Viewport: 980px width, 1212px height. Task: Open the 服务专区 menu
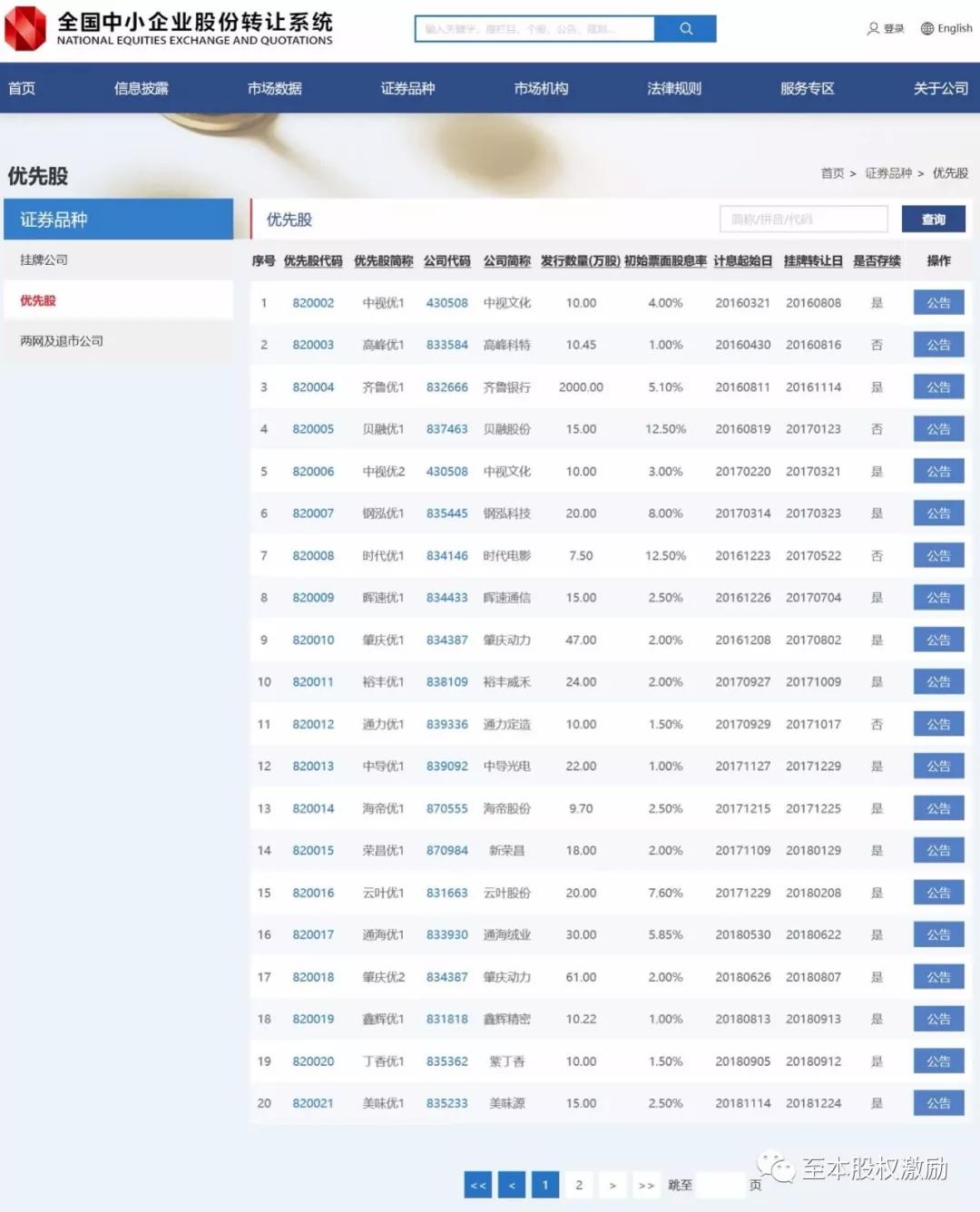tap(805, 88)
